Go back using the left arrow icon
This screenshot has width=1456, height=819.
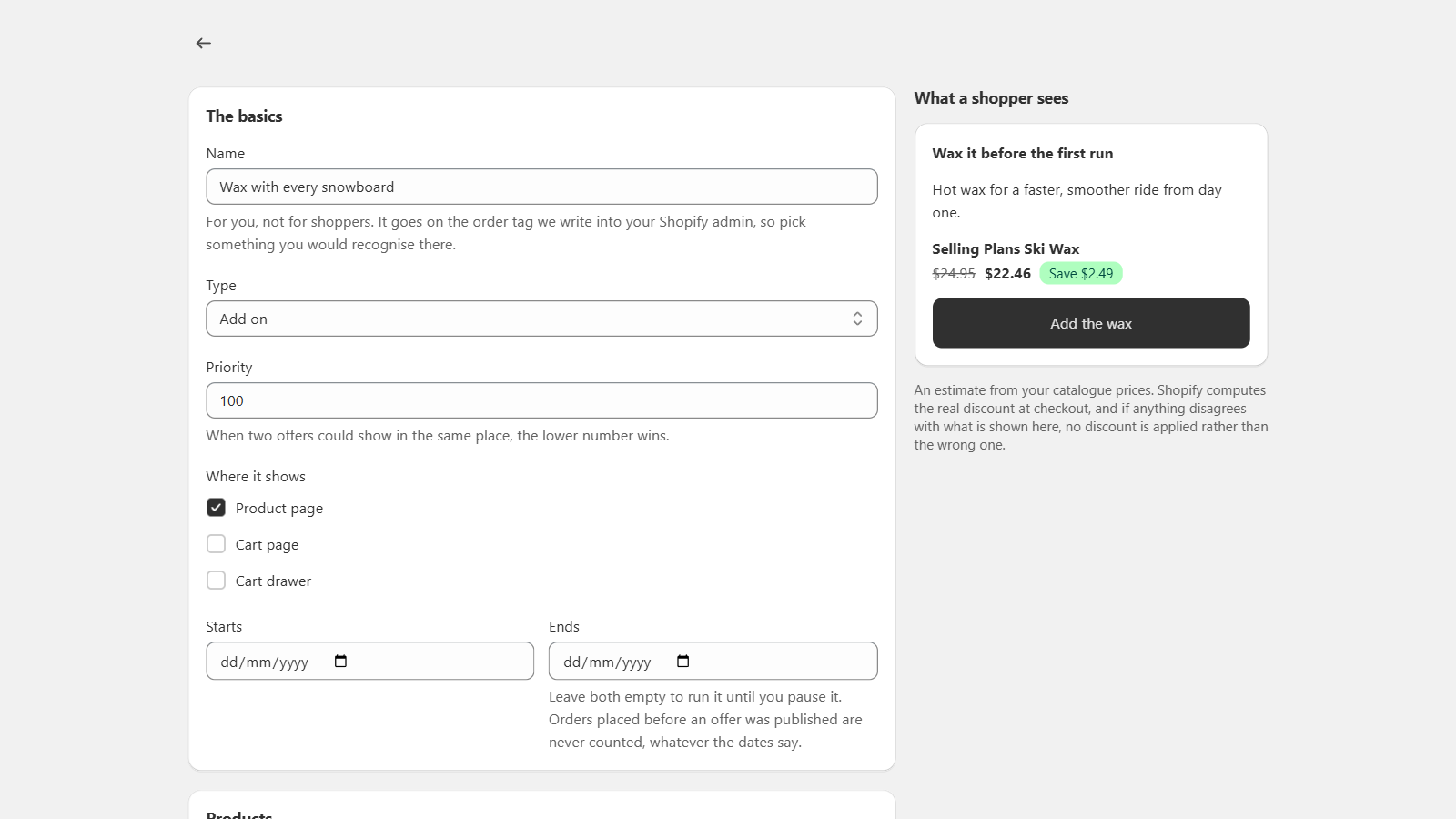click(204, 43)
